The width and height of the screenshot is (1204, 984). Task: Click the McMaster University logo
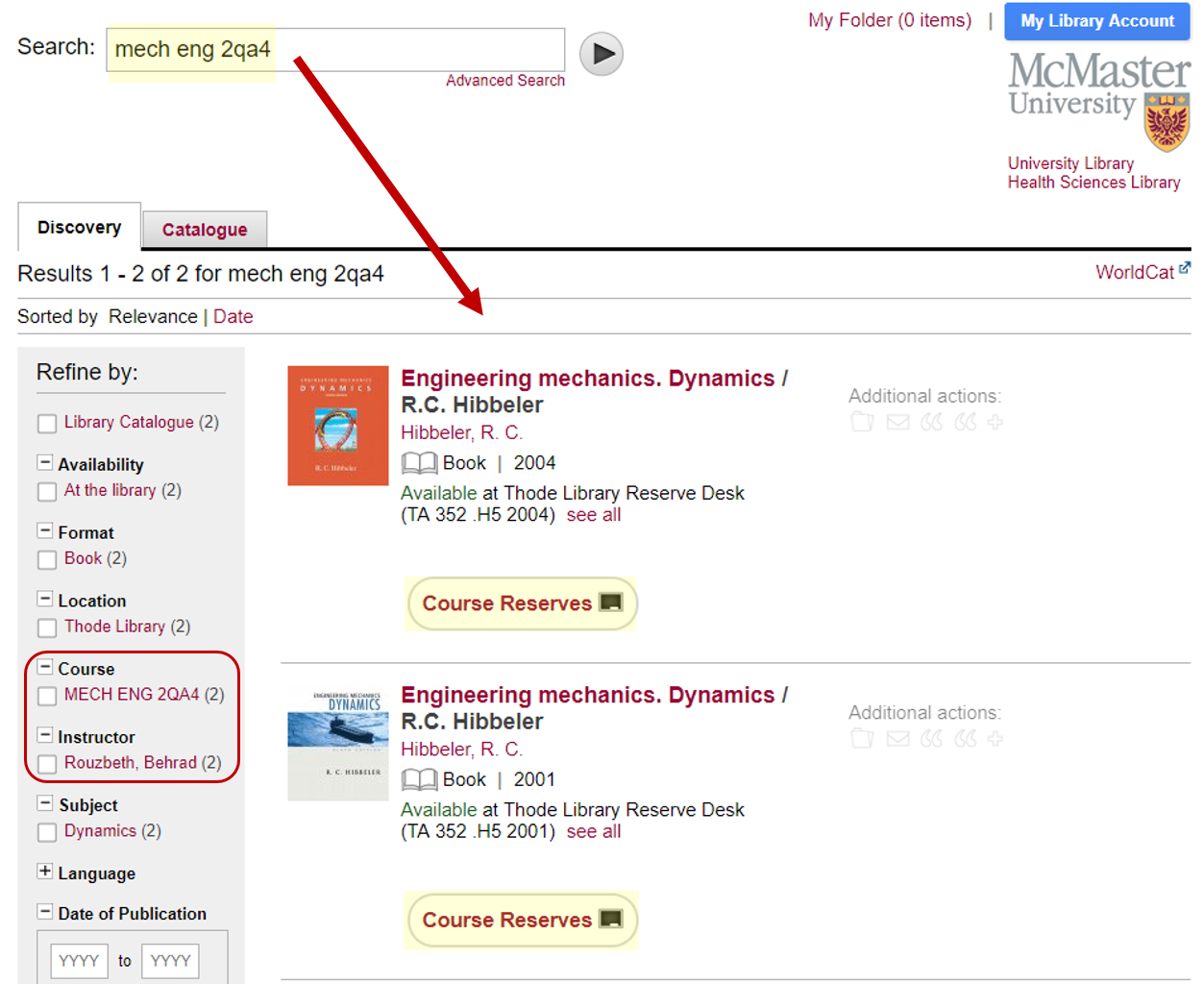1099,100
